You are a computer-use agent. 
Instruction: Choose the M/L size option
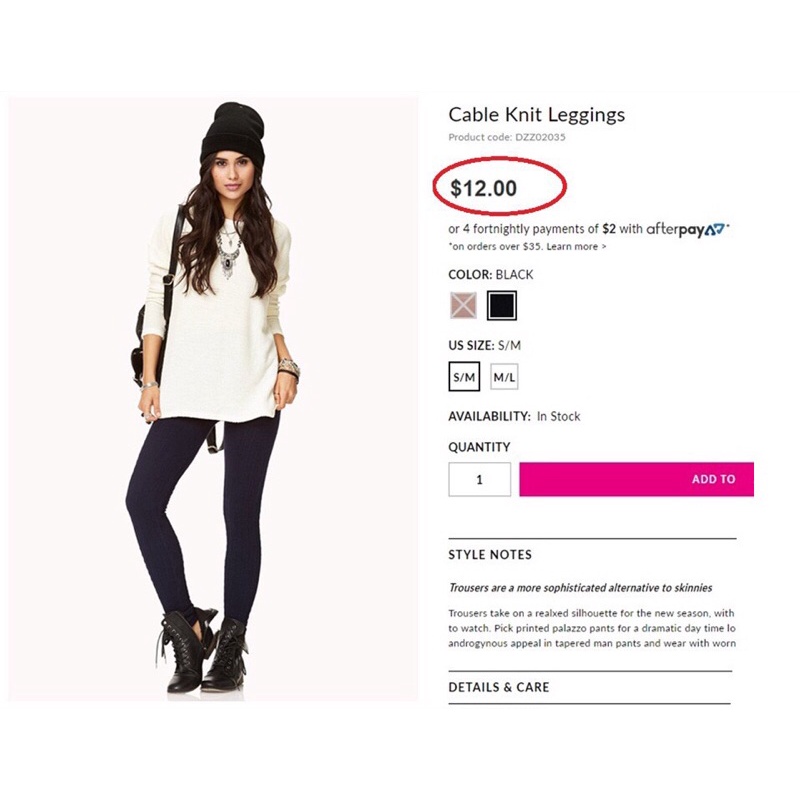[x=504, y=377]
